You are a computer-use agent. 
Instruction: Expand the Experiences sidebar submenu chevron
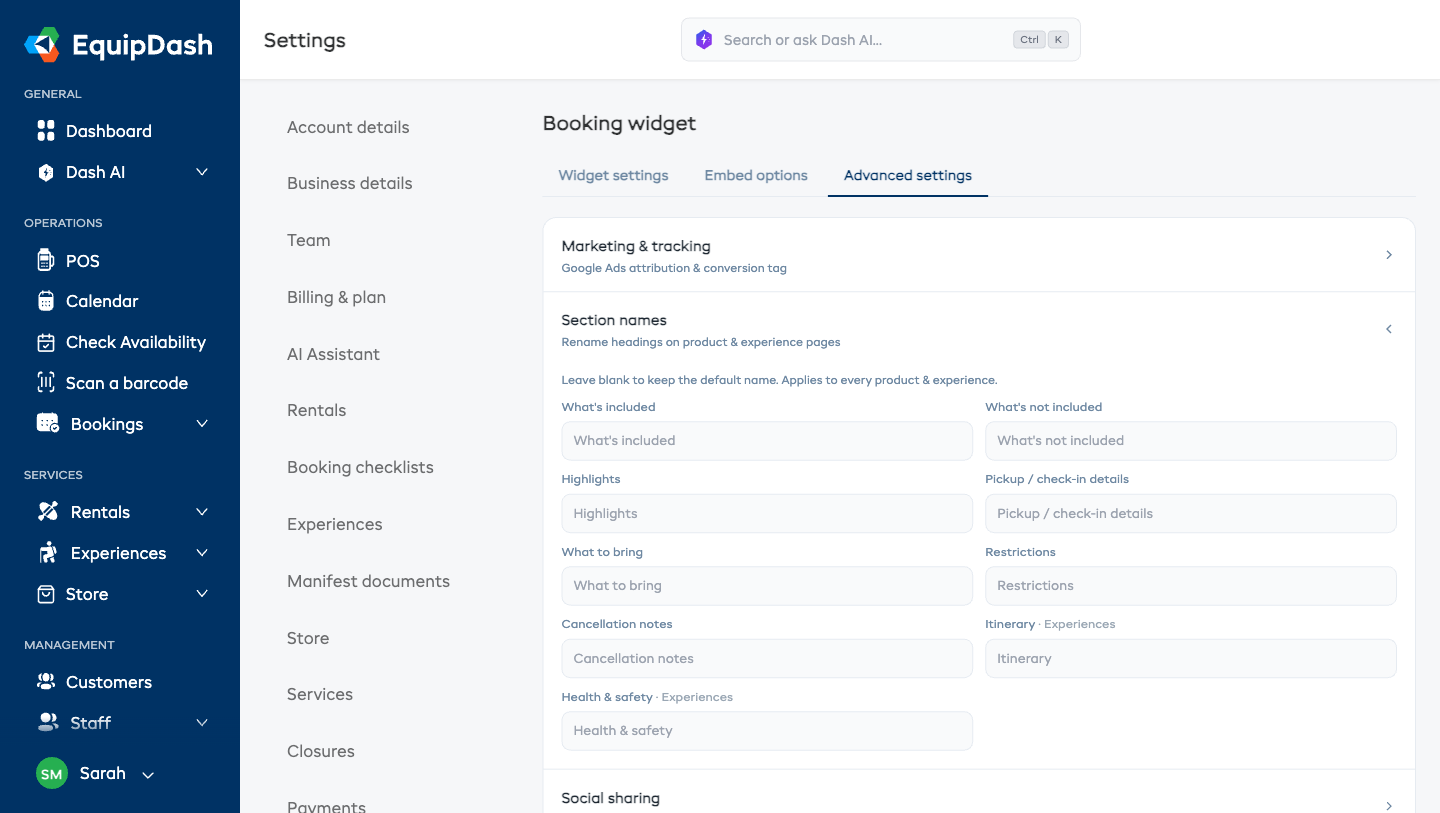202,553
